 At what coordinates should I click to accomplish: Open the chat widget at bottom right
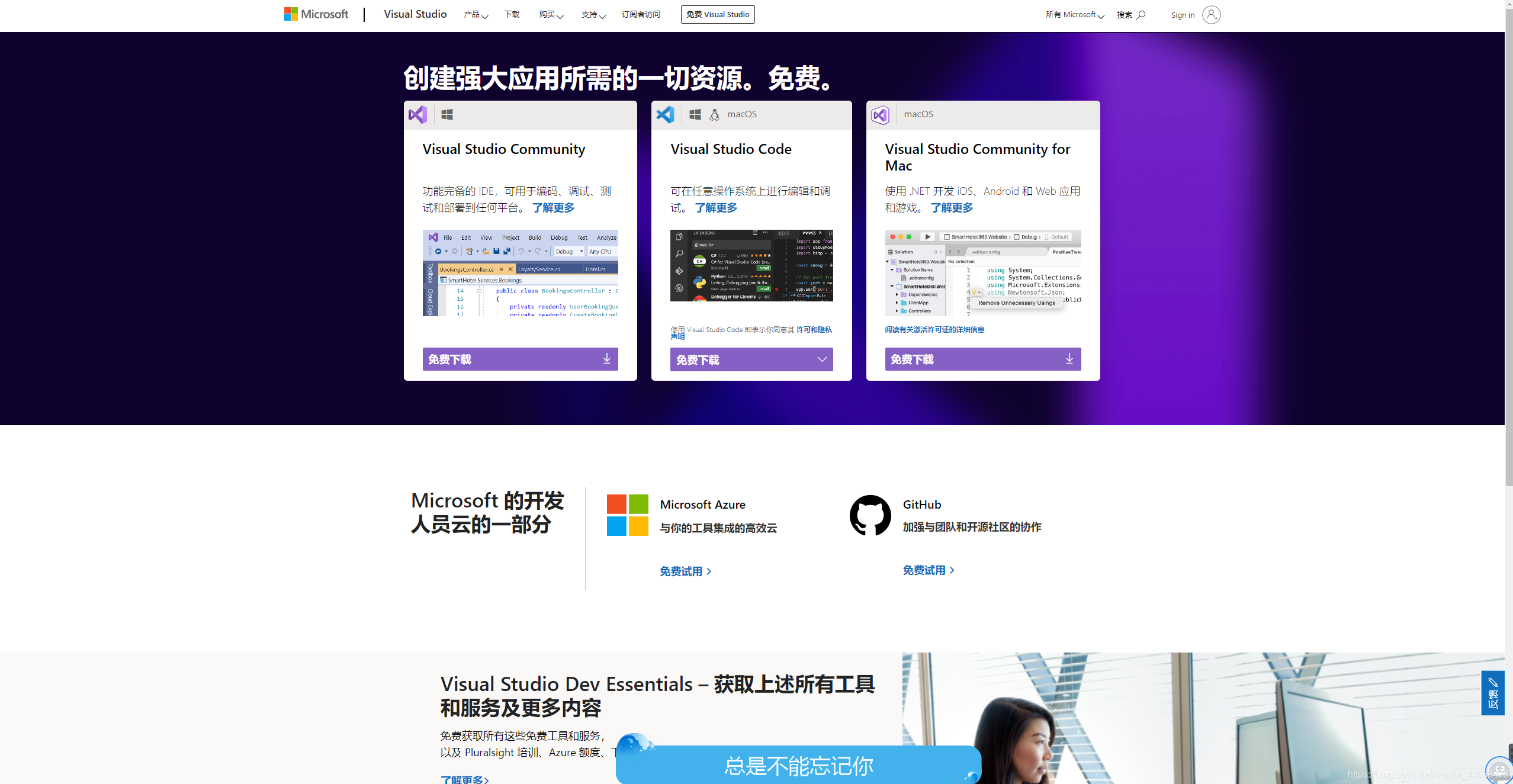coord(1498,768)
